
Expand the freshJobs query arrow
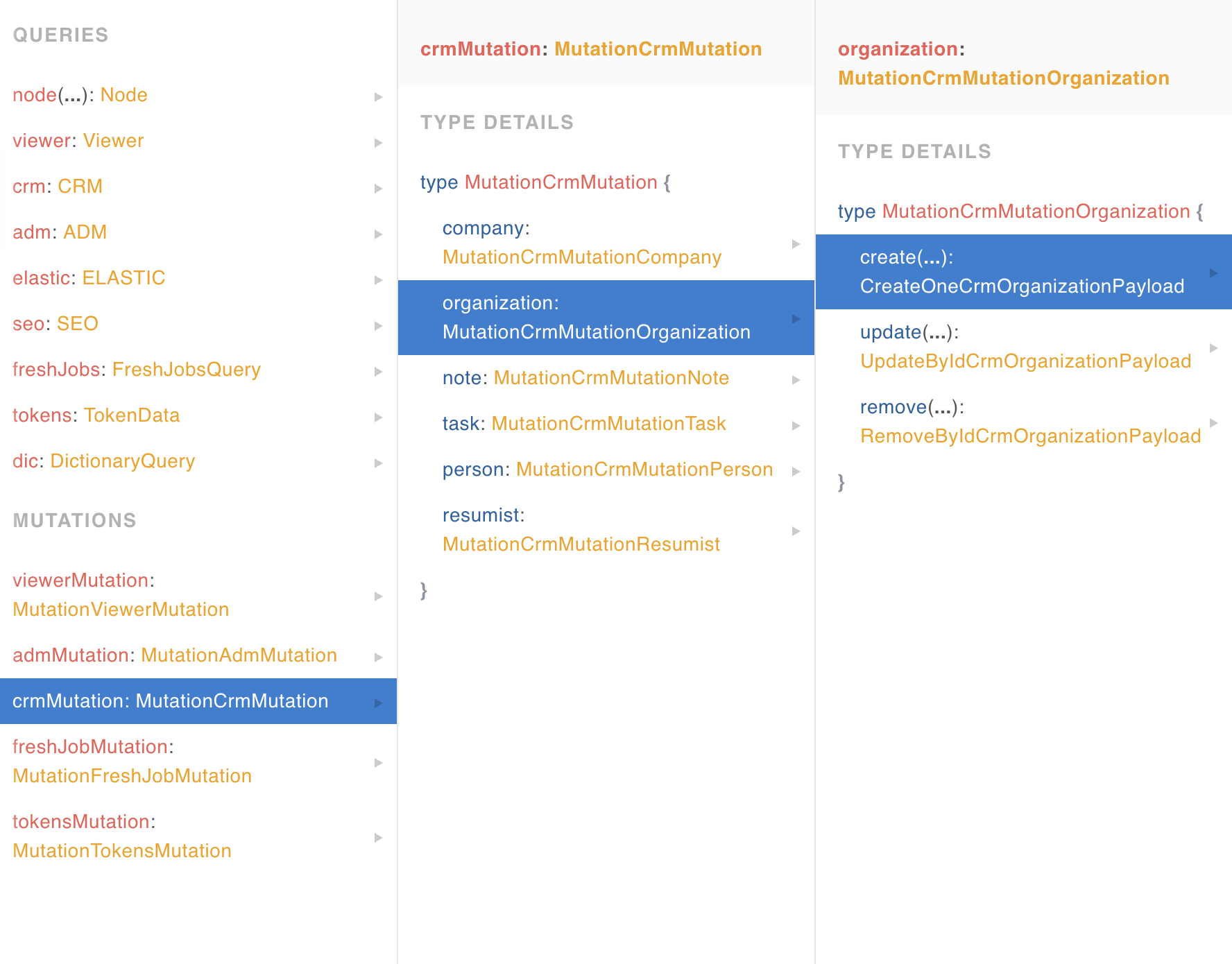[378, 371]
